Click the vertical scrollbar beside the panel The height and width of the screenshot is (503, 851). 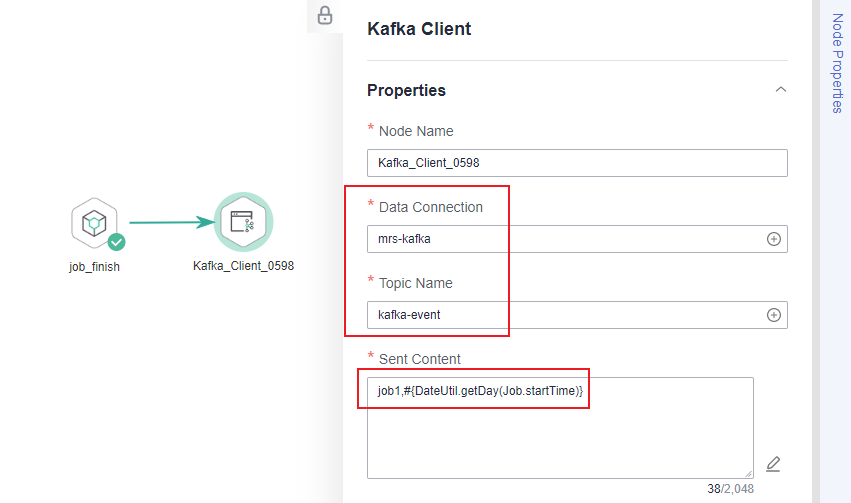click(x=816, y=251)
